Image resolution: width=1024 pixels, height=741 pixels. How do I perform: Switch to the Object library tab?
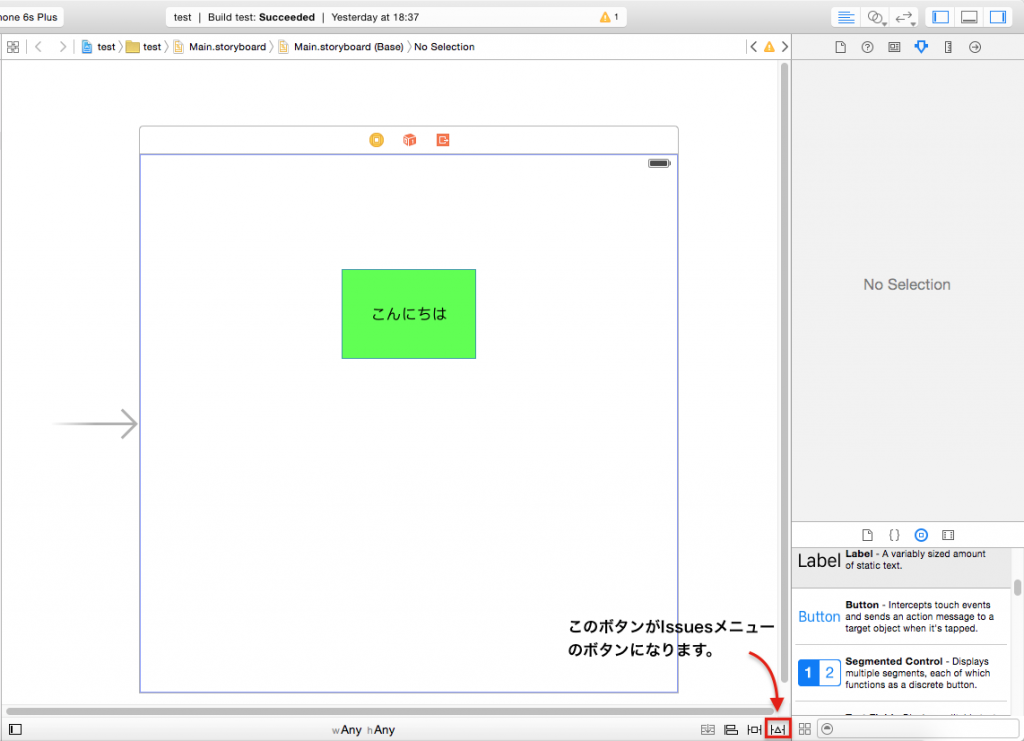(921, 535)
